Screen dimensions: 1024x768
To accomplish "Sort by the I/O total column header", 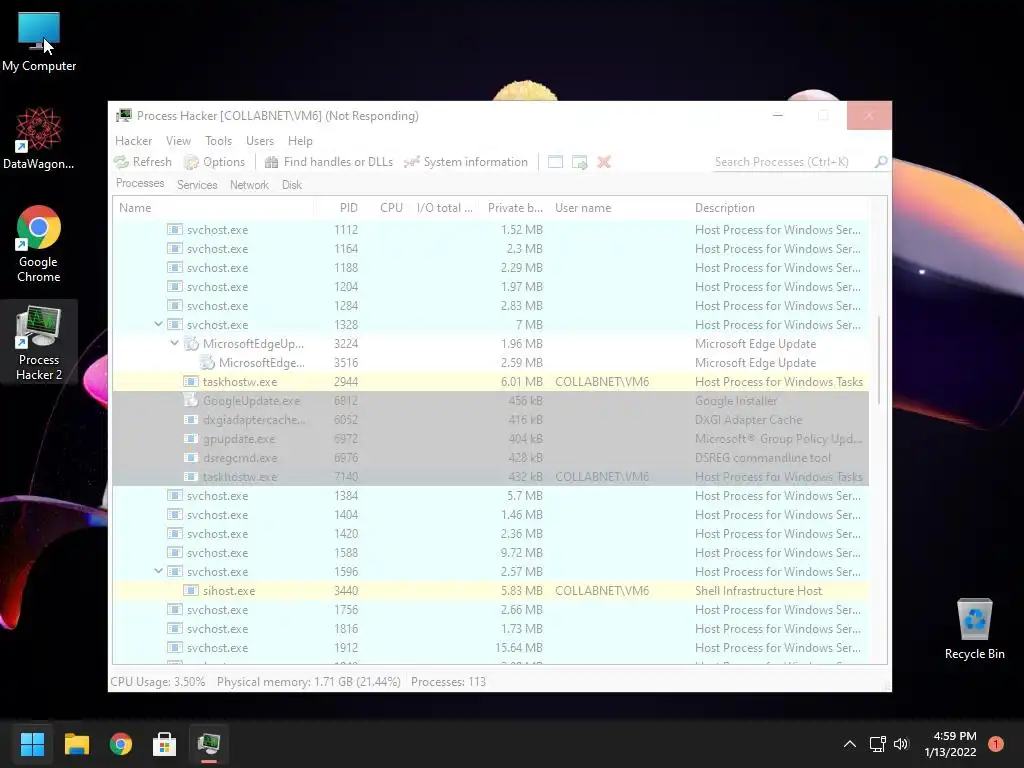I will (x=444, y=208).
